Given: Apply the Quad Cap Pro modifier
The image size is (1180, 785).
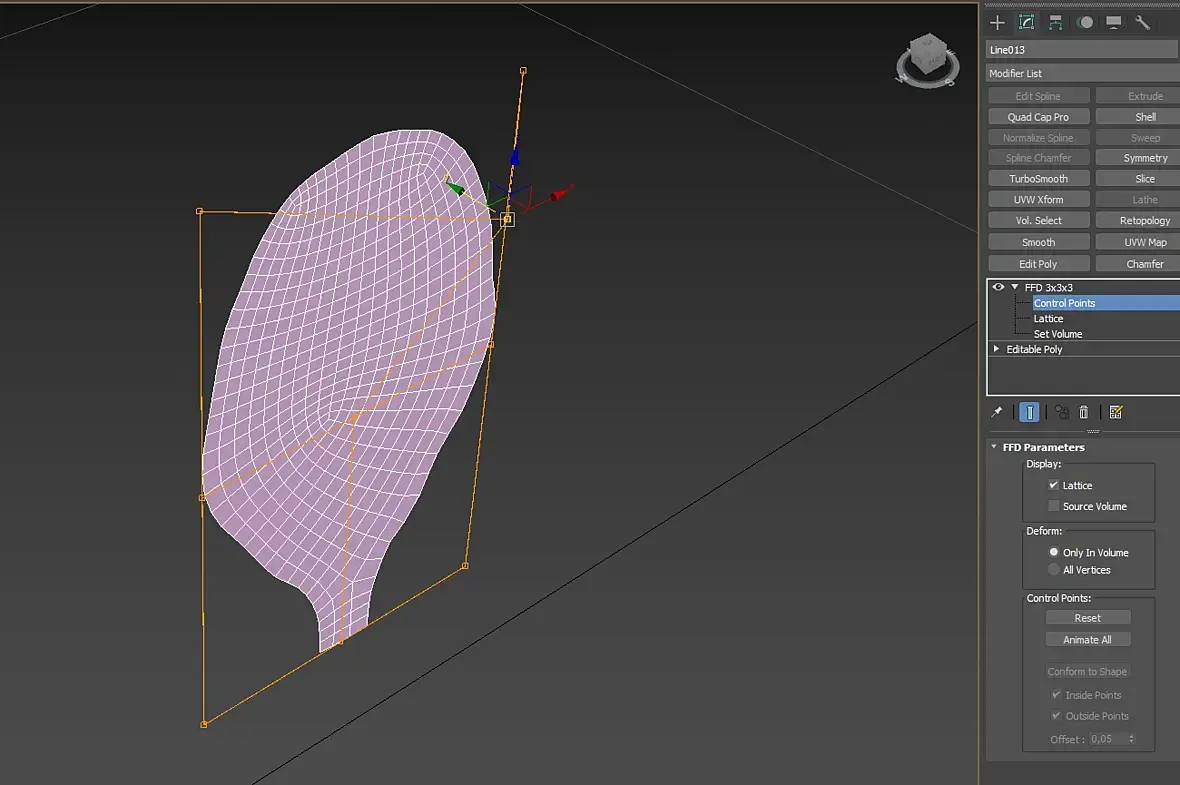Looking at the screenshot, I should click(x=1039, y=117).
